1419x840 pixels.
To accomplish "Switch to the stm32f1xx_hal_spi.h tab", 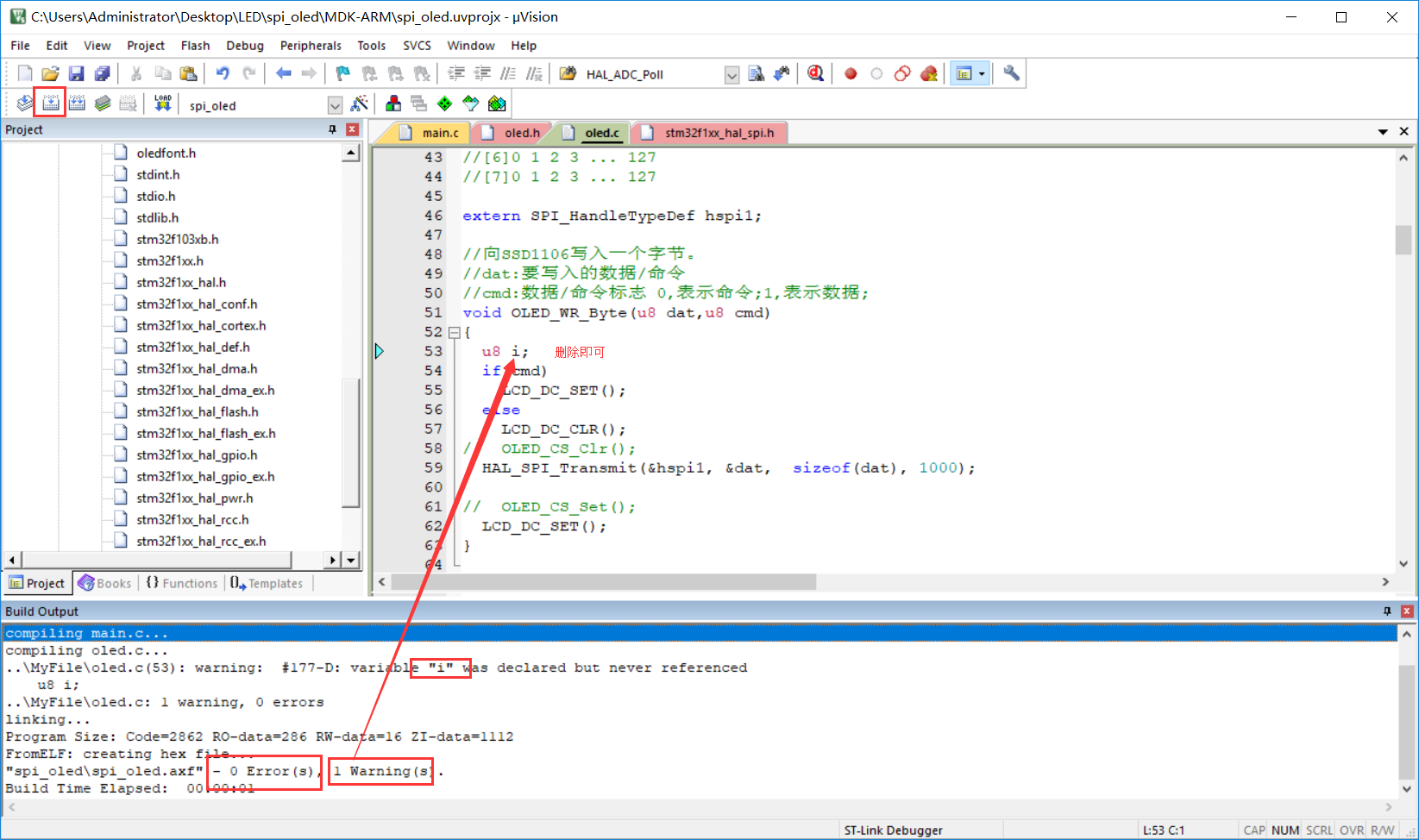I will pos(711,133).
